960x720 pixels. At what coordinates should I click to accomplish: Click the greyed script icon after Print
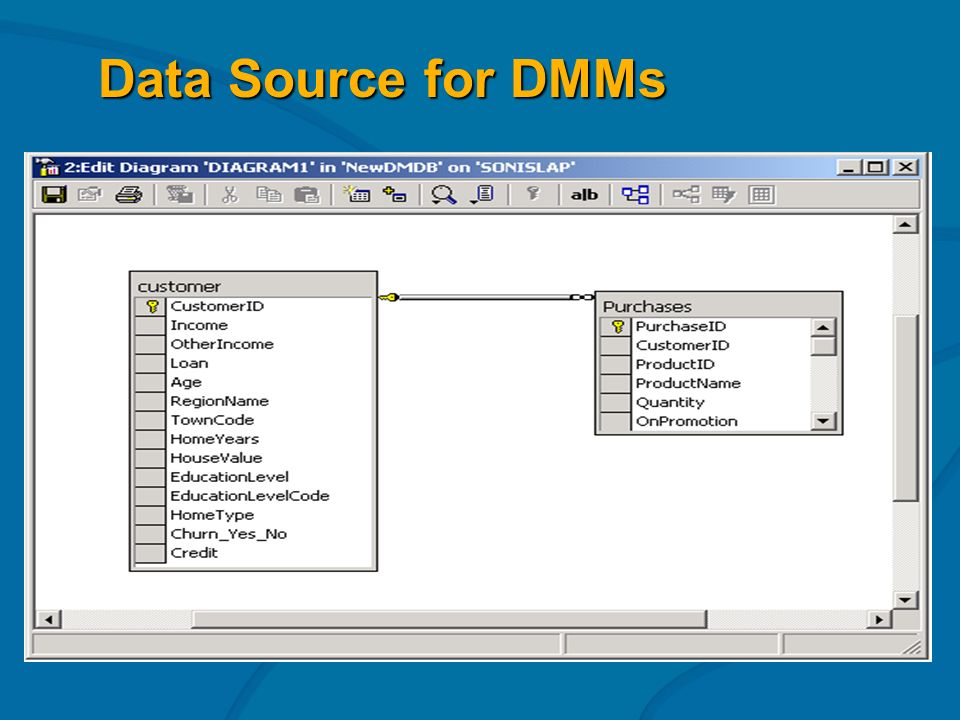(180, 195)
